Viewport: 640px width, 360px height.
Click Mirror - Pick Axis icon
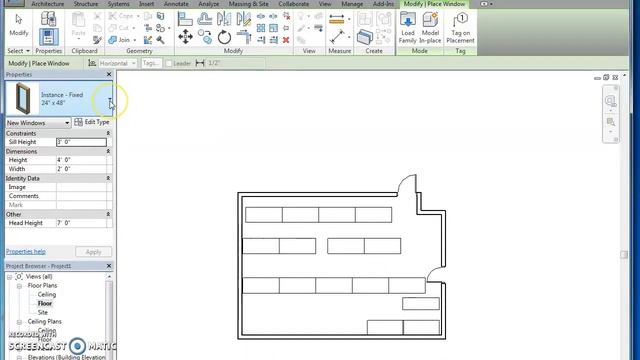[224, 19]
